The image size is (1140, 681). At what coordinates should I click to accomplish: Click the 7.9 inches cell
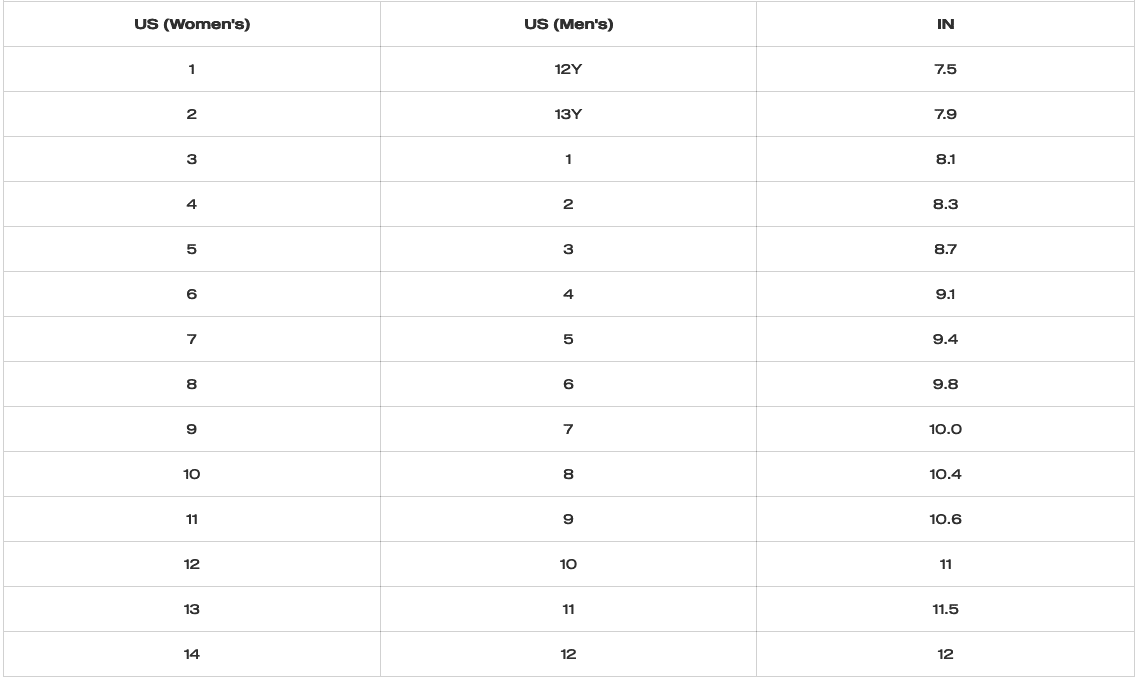click(x=945, y=114)
